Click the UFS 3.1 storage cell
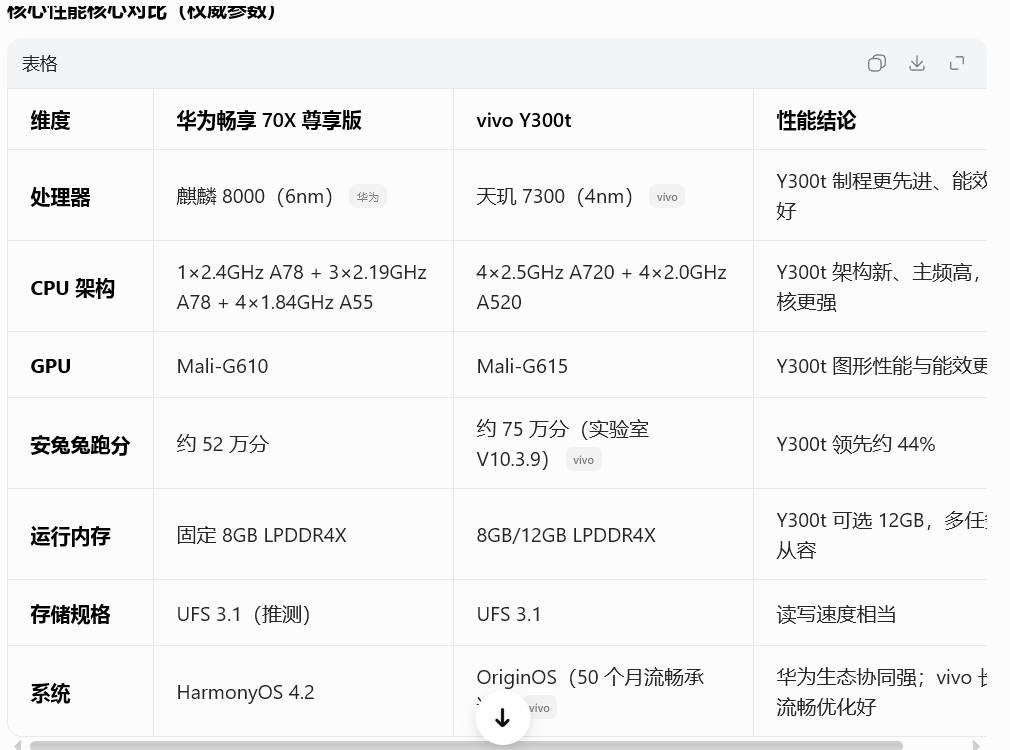The height and width of the screenshot is (750, 1010). (x=509, y=614)
